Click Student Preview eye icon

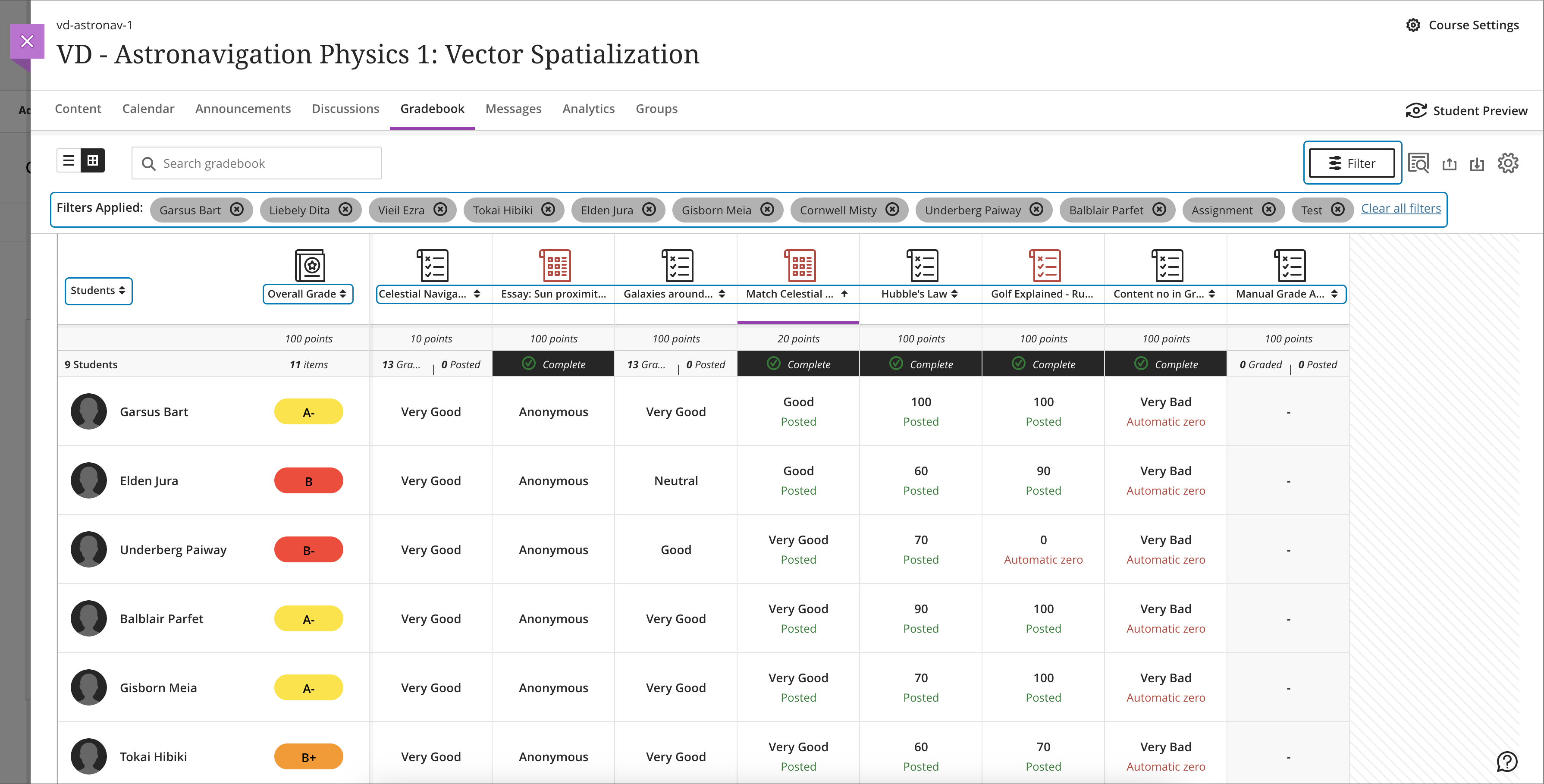point(1416,110)
